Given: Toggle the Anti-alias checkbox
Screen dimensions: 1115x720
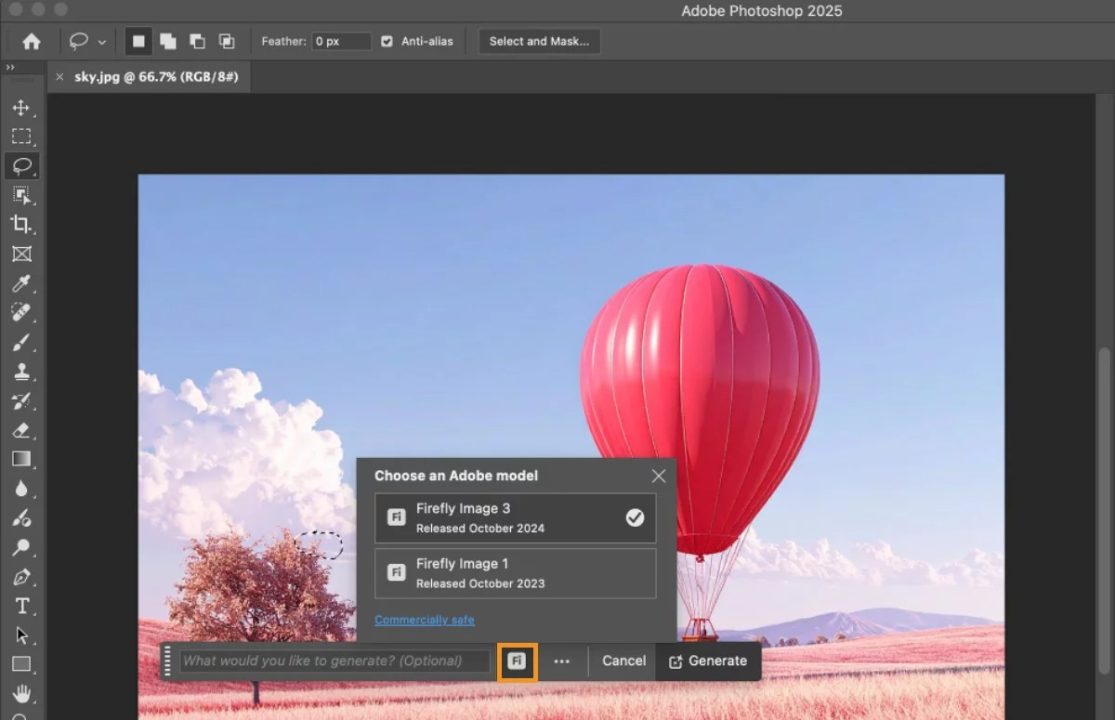Looking at the screenshot, I should [387, 41].
